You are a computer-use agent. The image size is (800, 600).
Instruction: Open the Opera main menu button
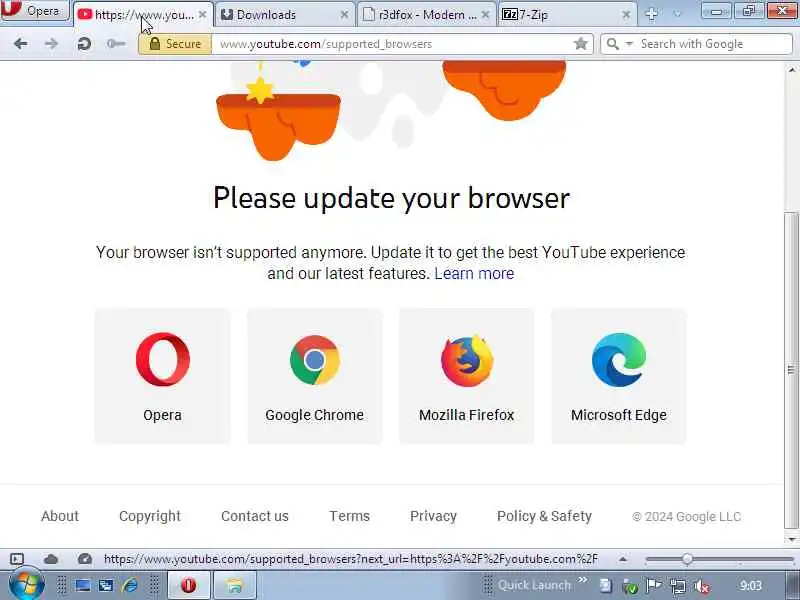(x=34, y=10)
